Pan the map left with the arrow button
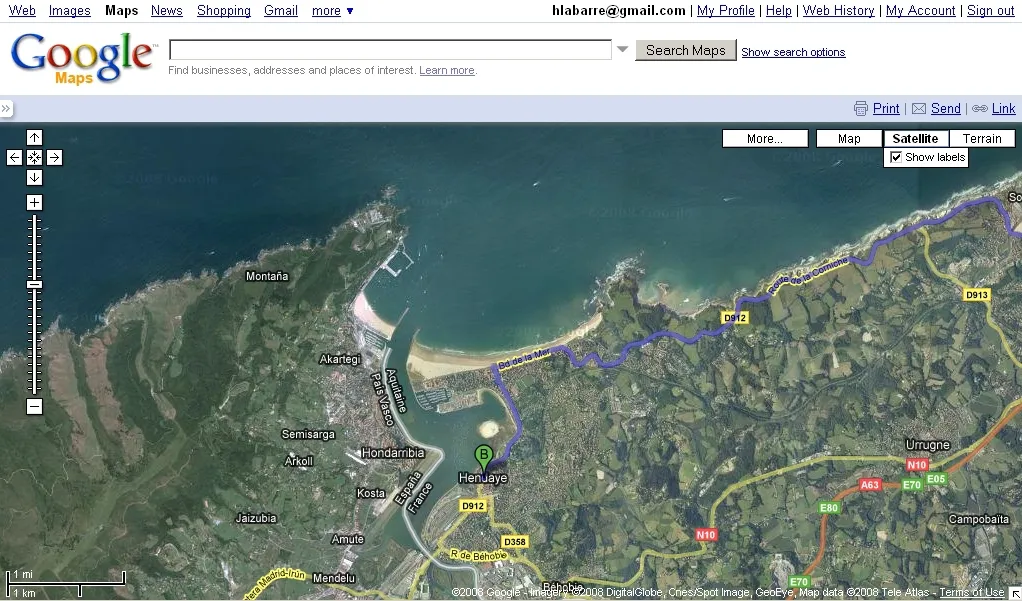This screenshot has width=1022, height=601. pyautogui.click(x=14, y=157)
